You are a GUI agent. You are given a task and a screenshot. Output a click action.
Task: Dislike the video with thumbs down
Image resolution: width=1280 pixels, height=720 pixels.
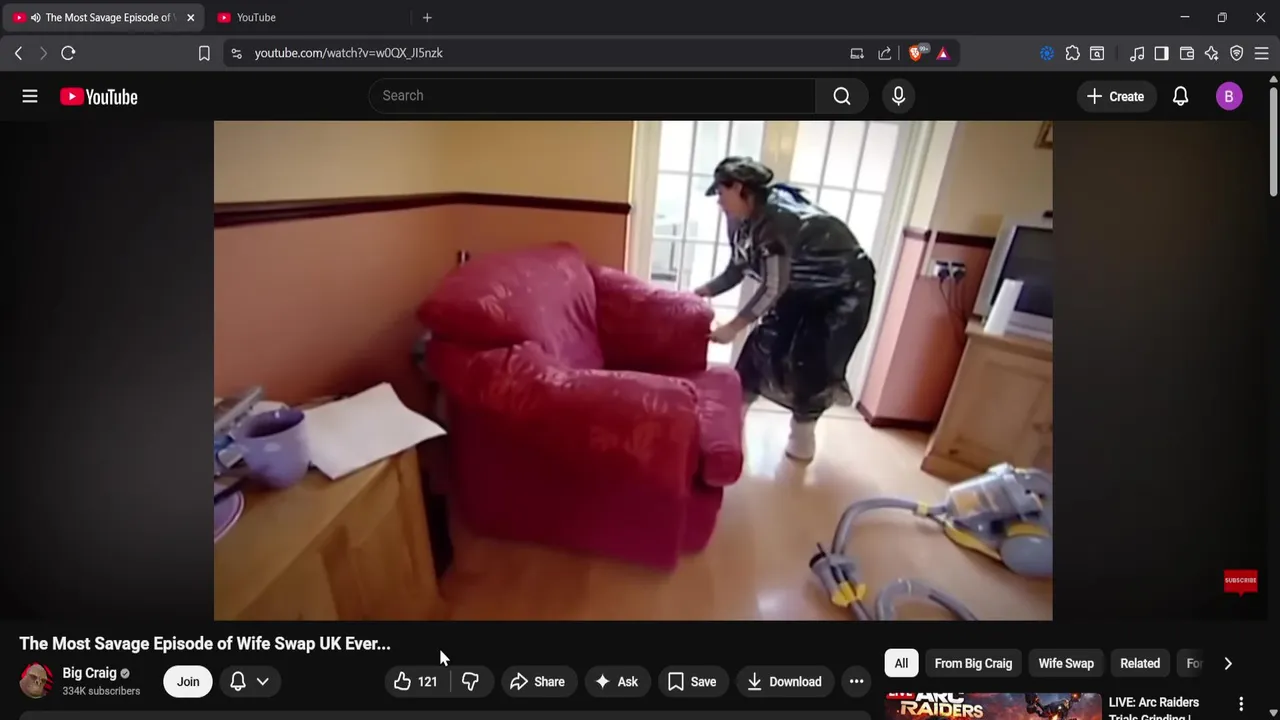pyautogui.click(x=470, y=681)
